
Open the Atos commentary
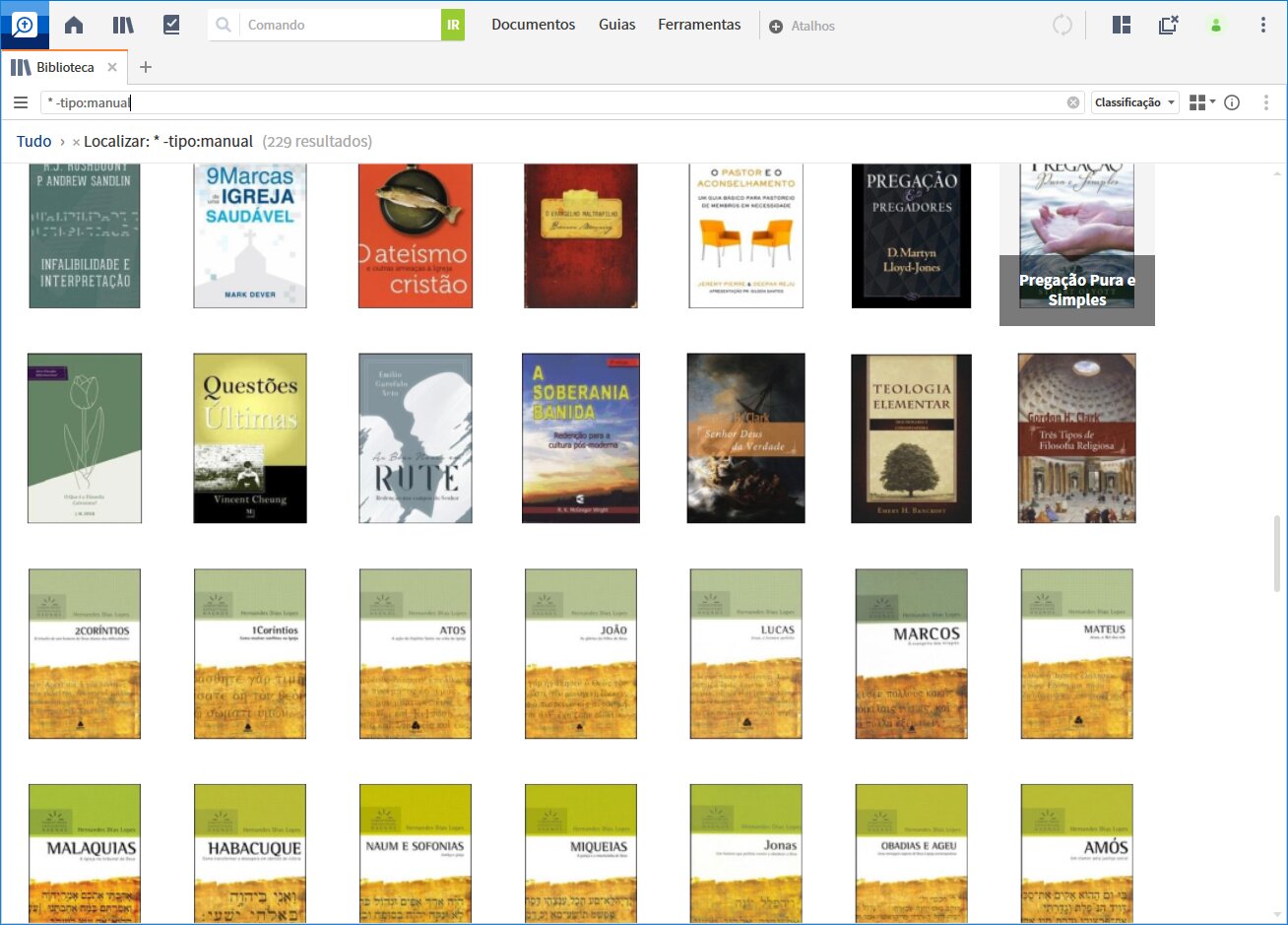point(416,654)
